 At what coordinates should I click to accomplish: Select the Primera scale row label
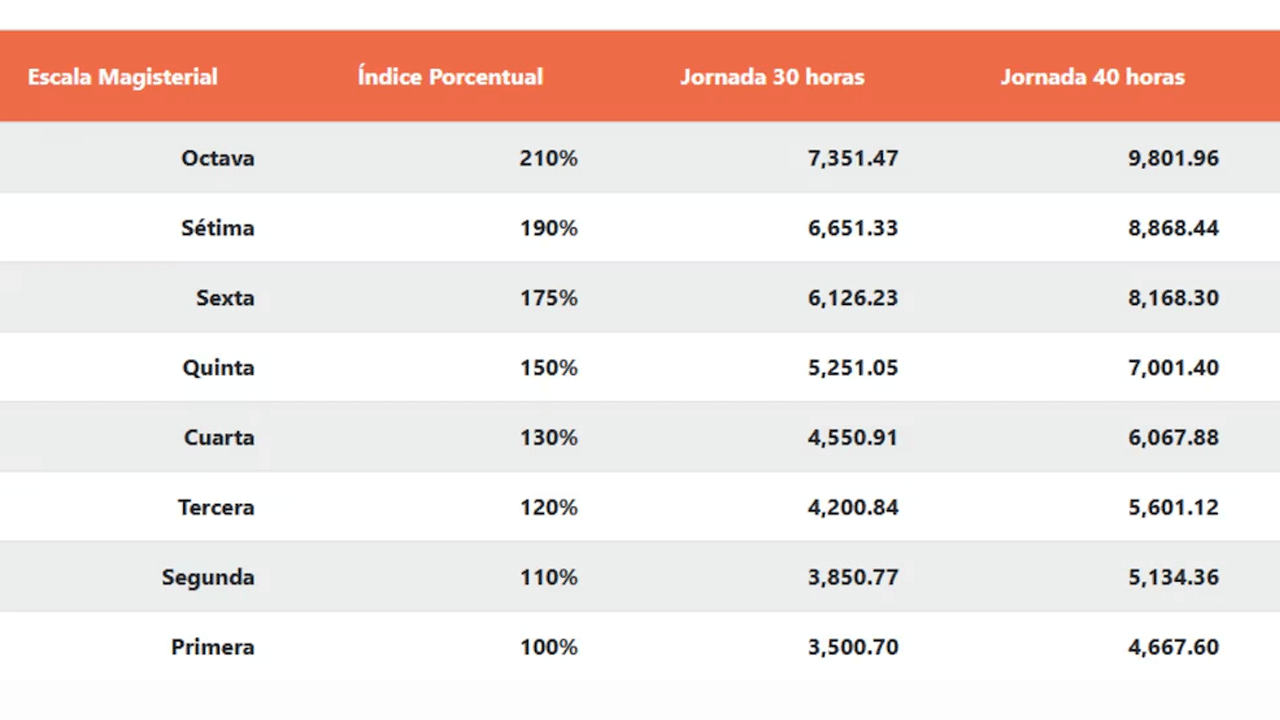[x=213, y=648]
